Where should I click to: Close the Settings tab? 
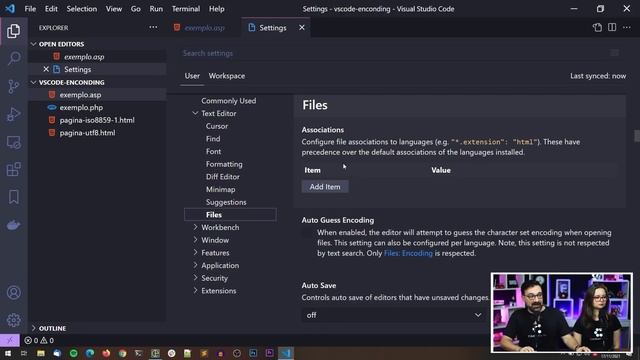(302, 27)
